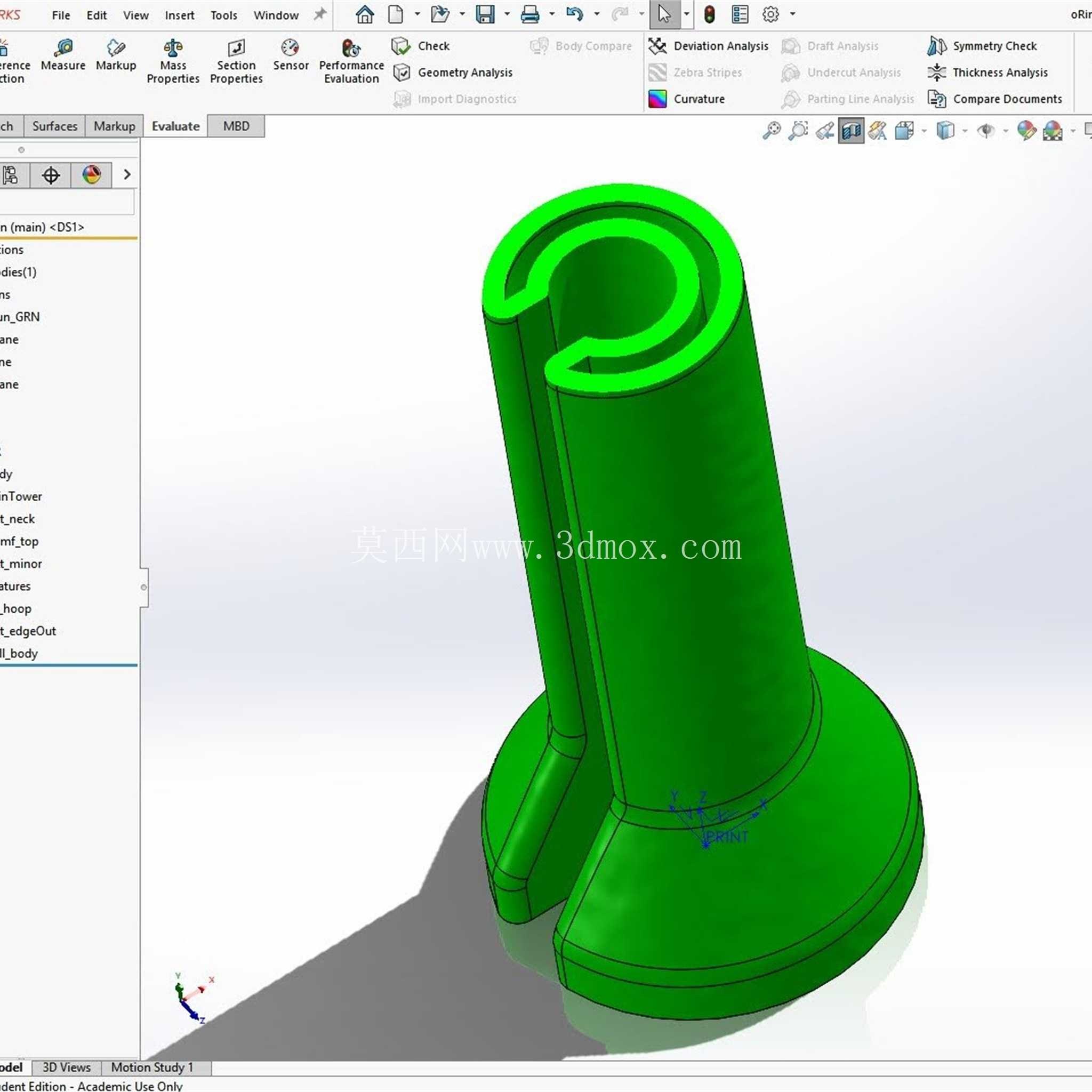Toggle the Section View
This screenshot has width=1092, height=1092.
(x=851, y=131)
